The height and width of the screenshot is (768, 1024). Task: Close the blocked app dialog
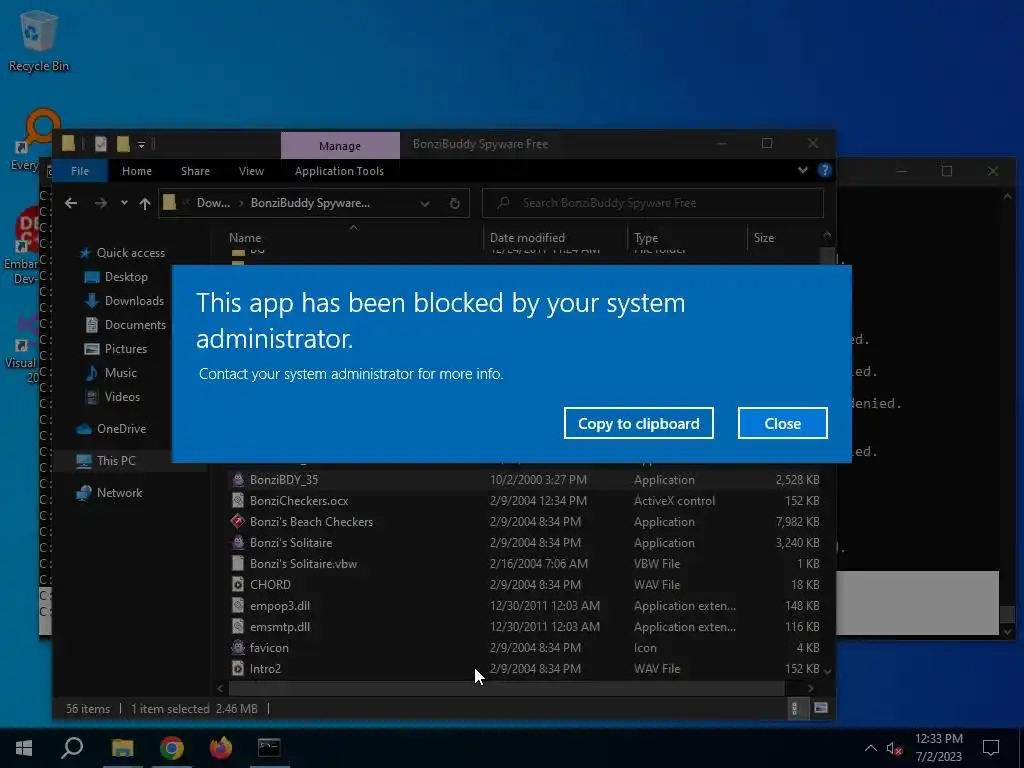coord(782,423)
